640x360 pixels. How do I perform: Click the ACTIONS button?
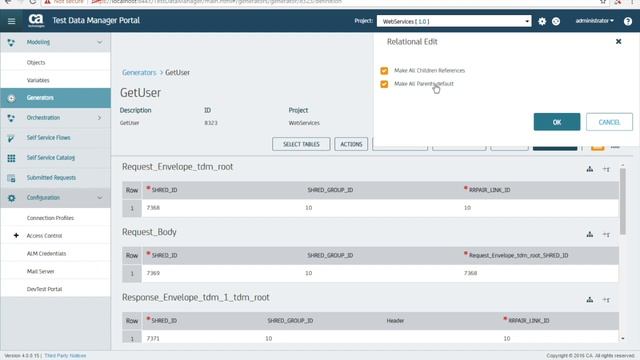click(351, 144)
